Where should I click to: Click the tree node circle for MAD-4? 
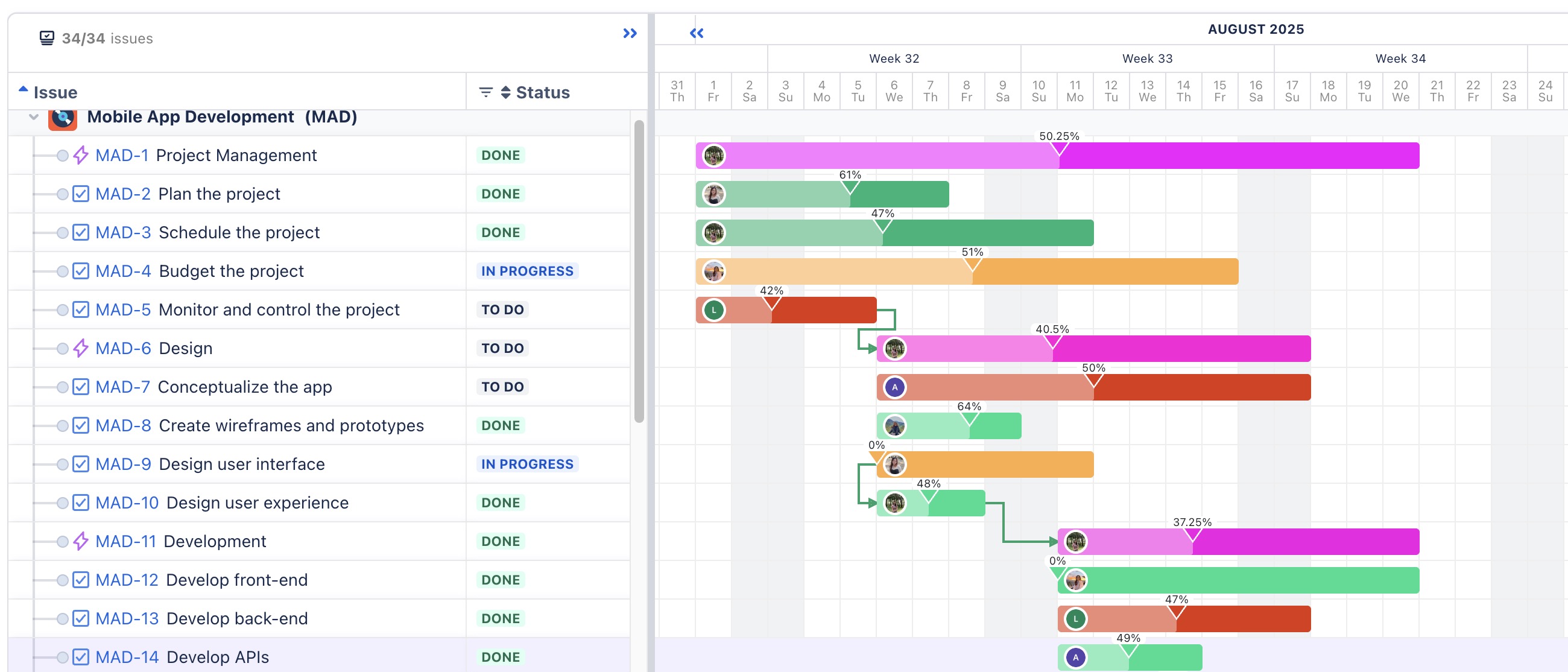pos(62,271)
